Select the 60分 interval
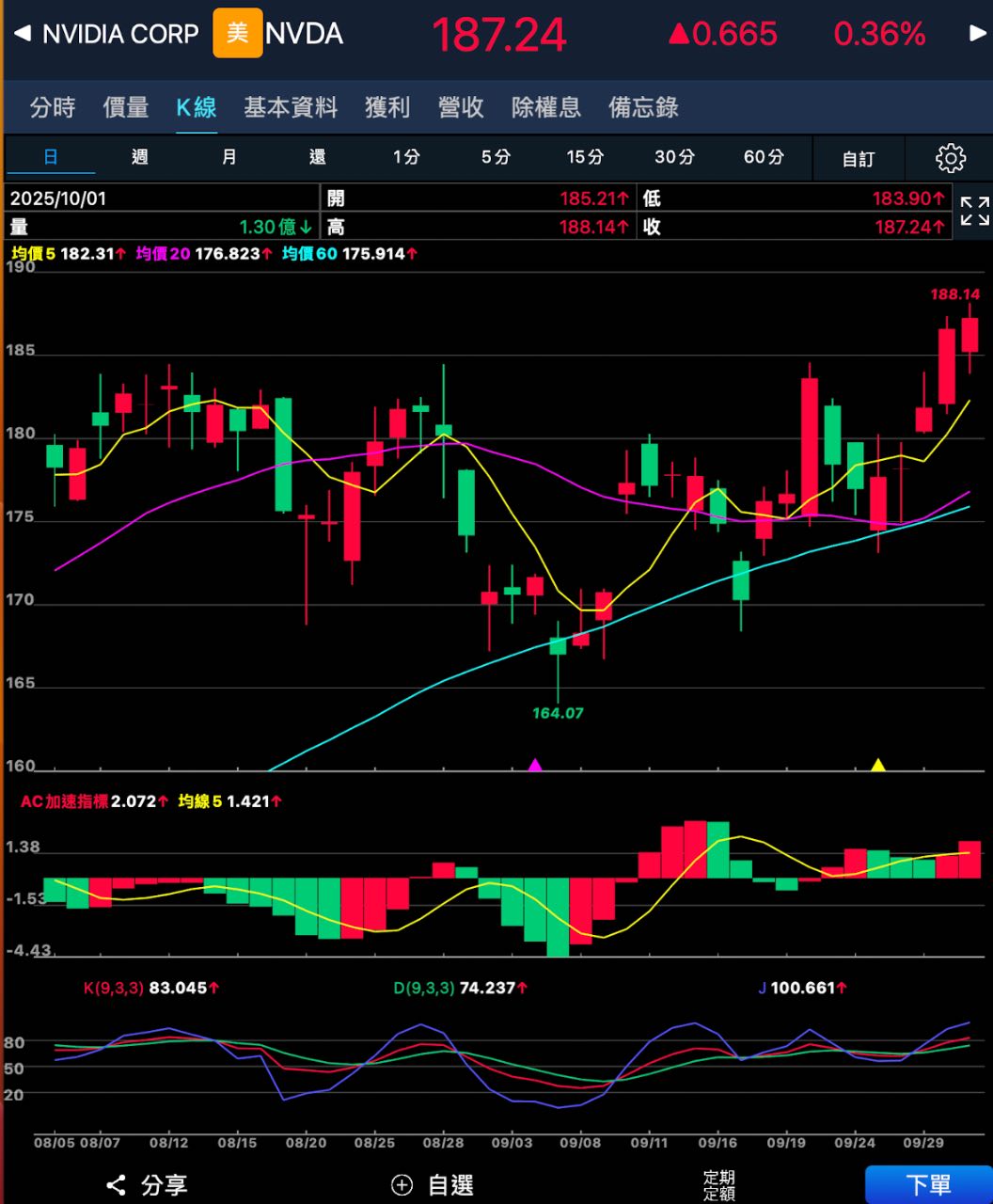The height and width of the screenshot is (1204, 993). coord(763,157)
